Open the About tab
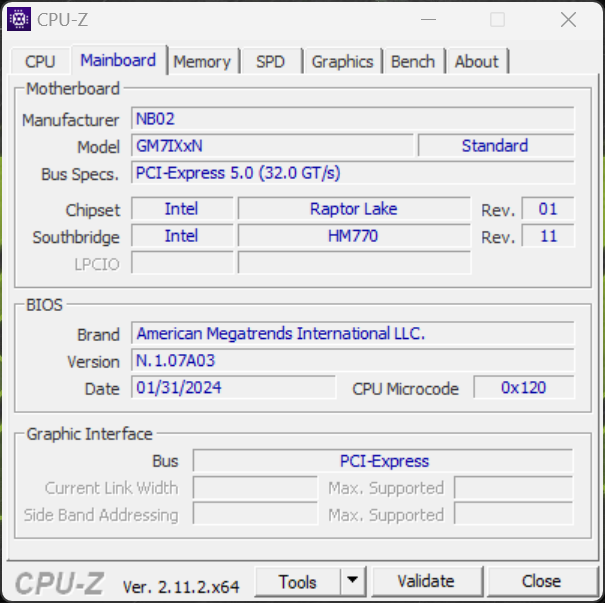 click(477, 61)
